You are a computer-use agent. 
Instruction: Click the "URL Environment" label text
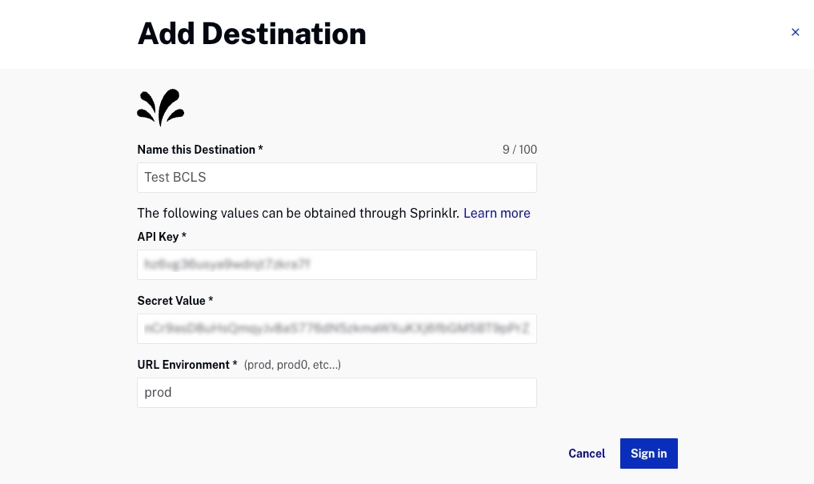click(183, 365)
